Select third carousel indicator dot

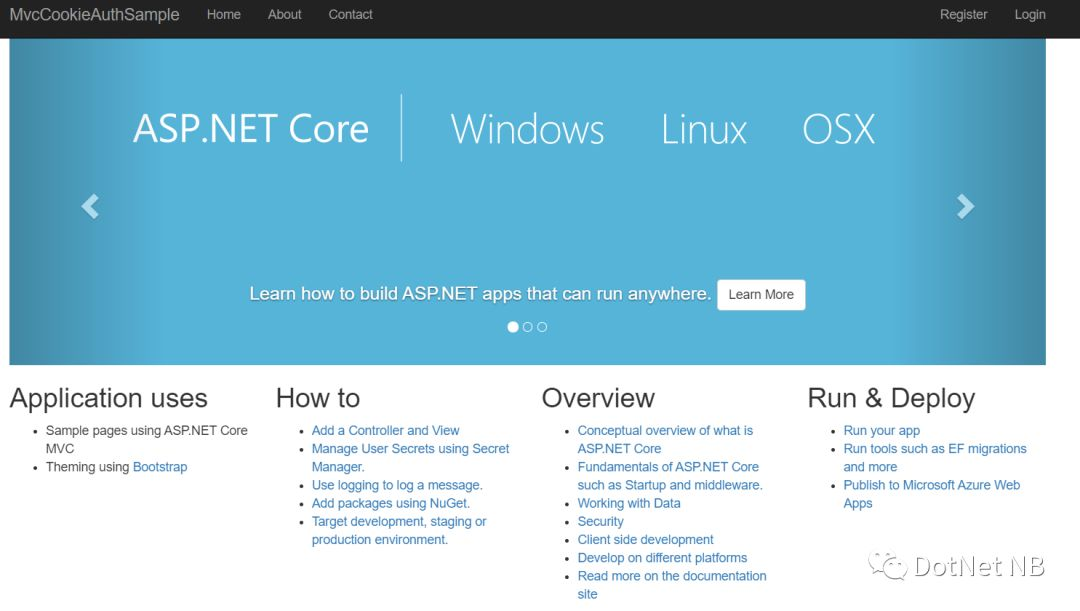[542, 327]
